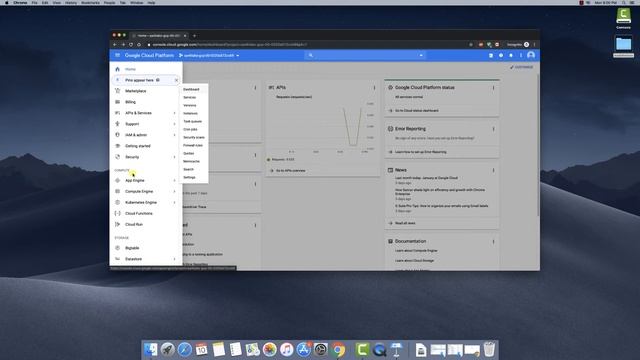640x360 pixels.
Task: Expand Kubernetes Engine submenu arrow
Action: tap(174, 202)
